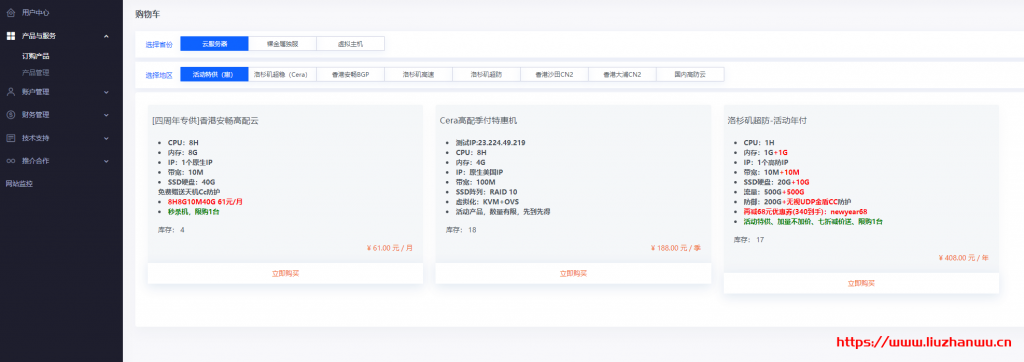Choose 香港沙田CN2 region
Viewport: 1024px width, 362px height.
pyautogui.click(x=554, y=74)
